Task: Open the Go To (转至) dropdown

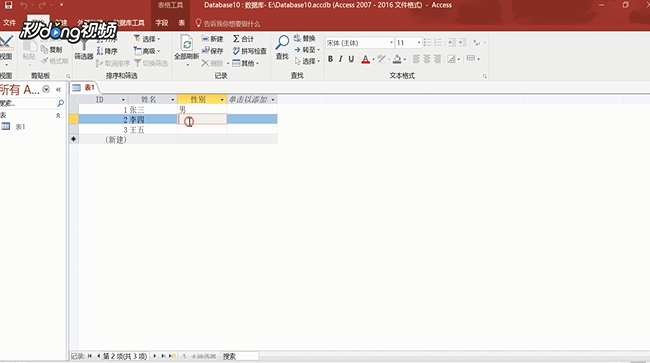Action: pos(307,50)
